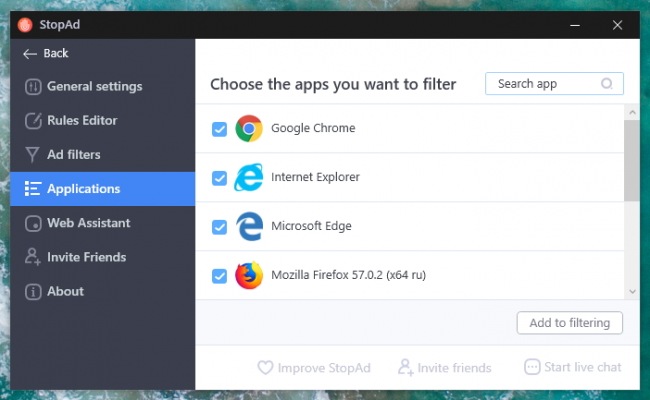The width and height of the screenshot is (650, 400).
Task: Disable filtering for Microsoft Edge checkbox
Action: coord(219,227)
